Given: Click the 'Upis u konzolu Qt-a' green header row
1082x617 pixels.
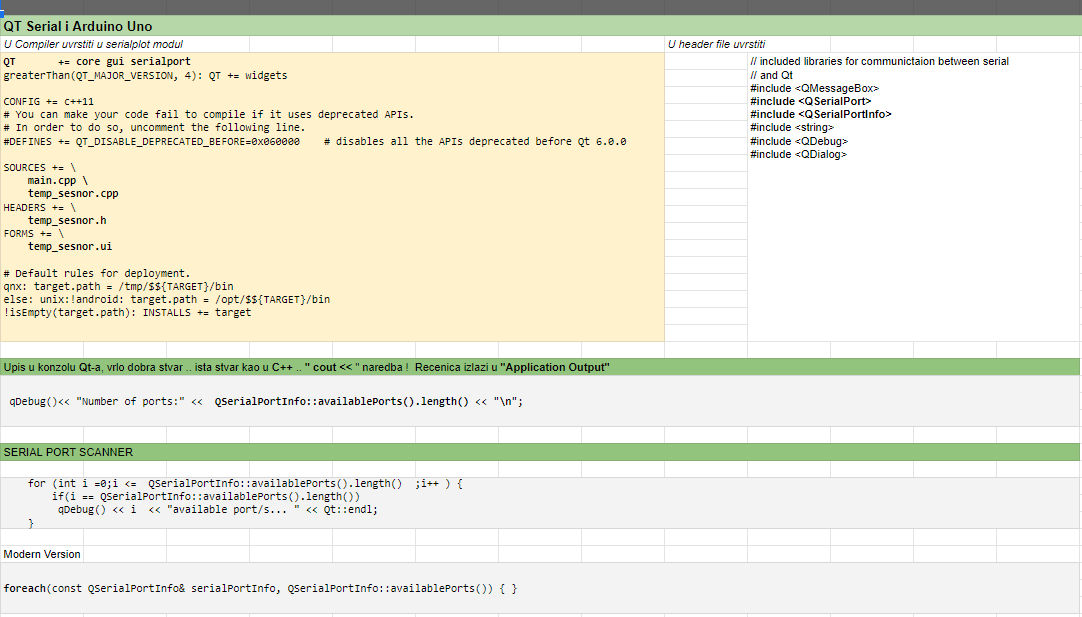Looking at the screenshot, I should tap(540, 367).
